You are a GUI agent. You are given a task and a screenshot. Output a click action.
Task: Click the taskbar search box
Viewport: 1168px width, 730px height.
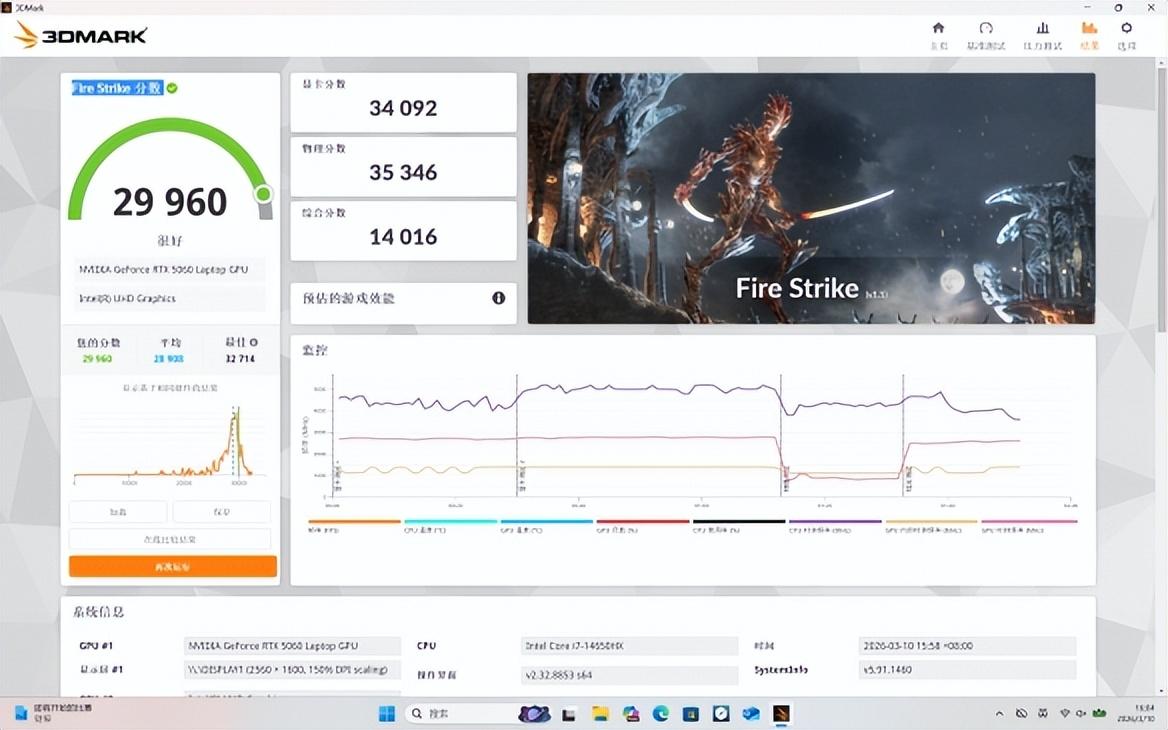tap(458, 714)
